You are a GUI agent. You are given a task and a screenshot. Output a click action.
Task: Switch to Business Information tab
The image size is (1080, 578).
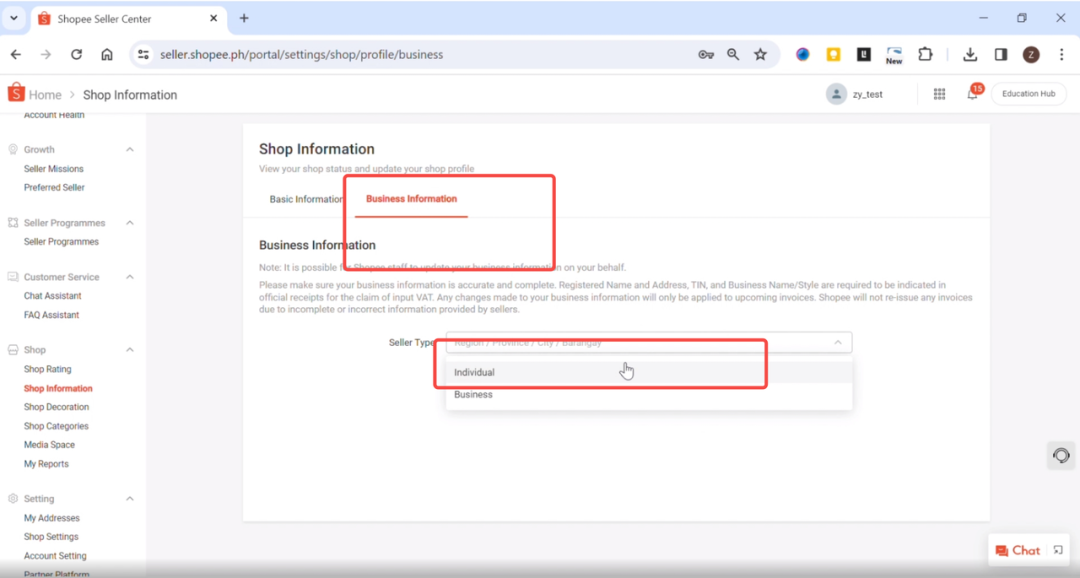[x=411, y=199]
